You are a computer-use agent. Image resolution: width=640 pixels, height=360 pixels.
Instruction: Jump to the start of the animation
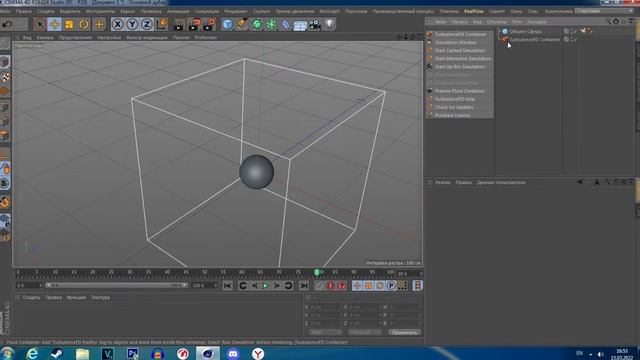pyautogui.click(x=227, y=286)
